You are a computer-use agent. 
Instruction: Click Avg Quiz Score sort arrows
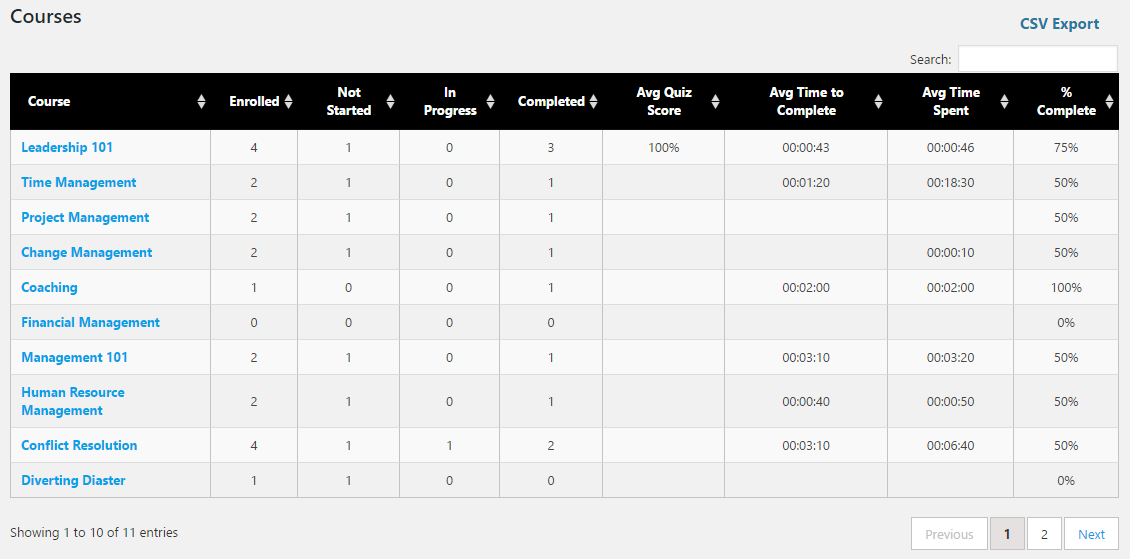point(715,102)
